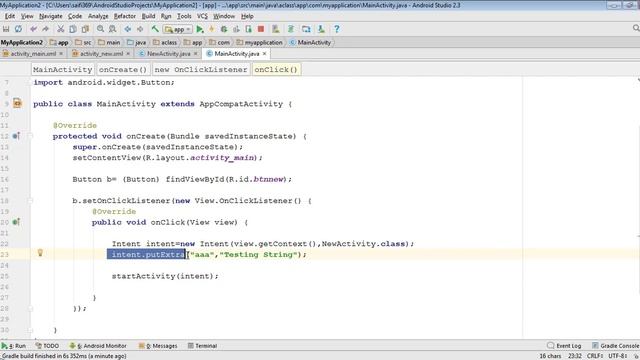Open the Run menu

click(x=166, y=16)
